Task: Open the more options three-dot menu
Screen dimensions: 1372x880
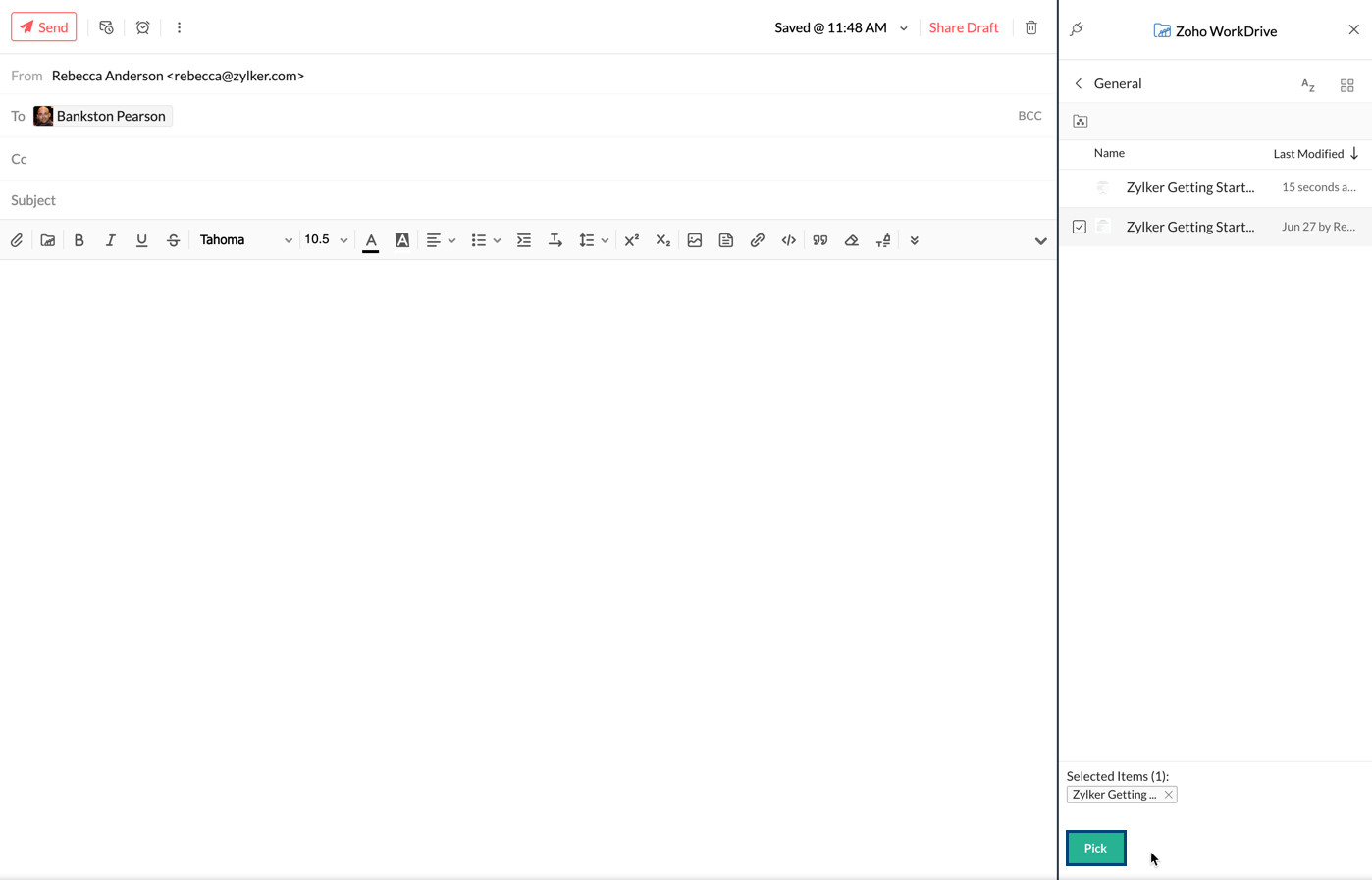Action: click(179, 27)
